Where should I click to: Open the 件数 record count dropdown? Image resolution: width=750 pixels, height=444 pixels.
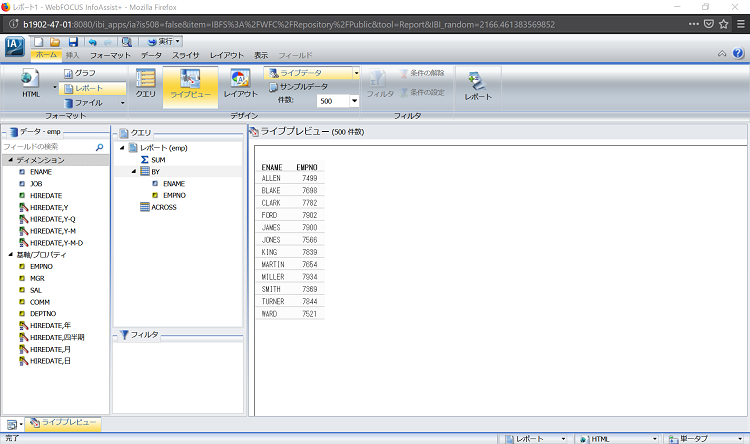[354, 101]
